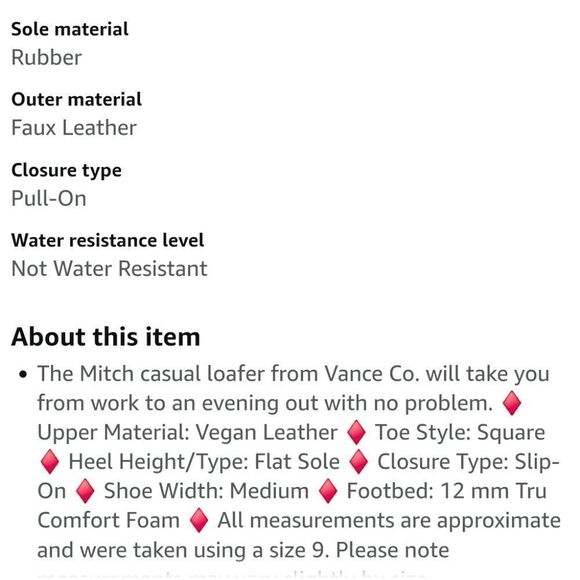Click the red diamond before 'Footbed: 12 mm'
Screen dimensions: 580x580
click(328, 491)
